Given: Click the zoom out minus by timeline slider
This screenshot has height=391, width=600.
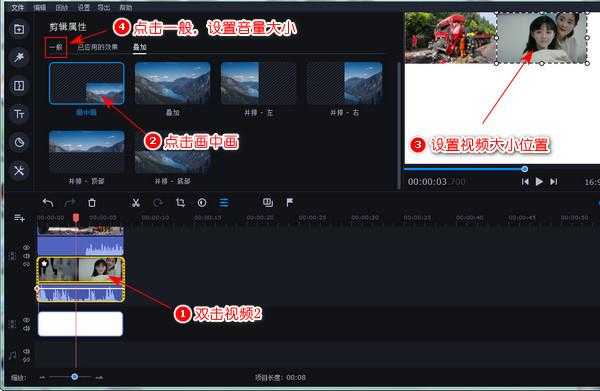Looking at the screenshot, I should click(42, 378).
